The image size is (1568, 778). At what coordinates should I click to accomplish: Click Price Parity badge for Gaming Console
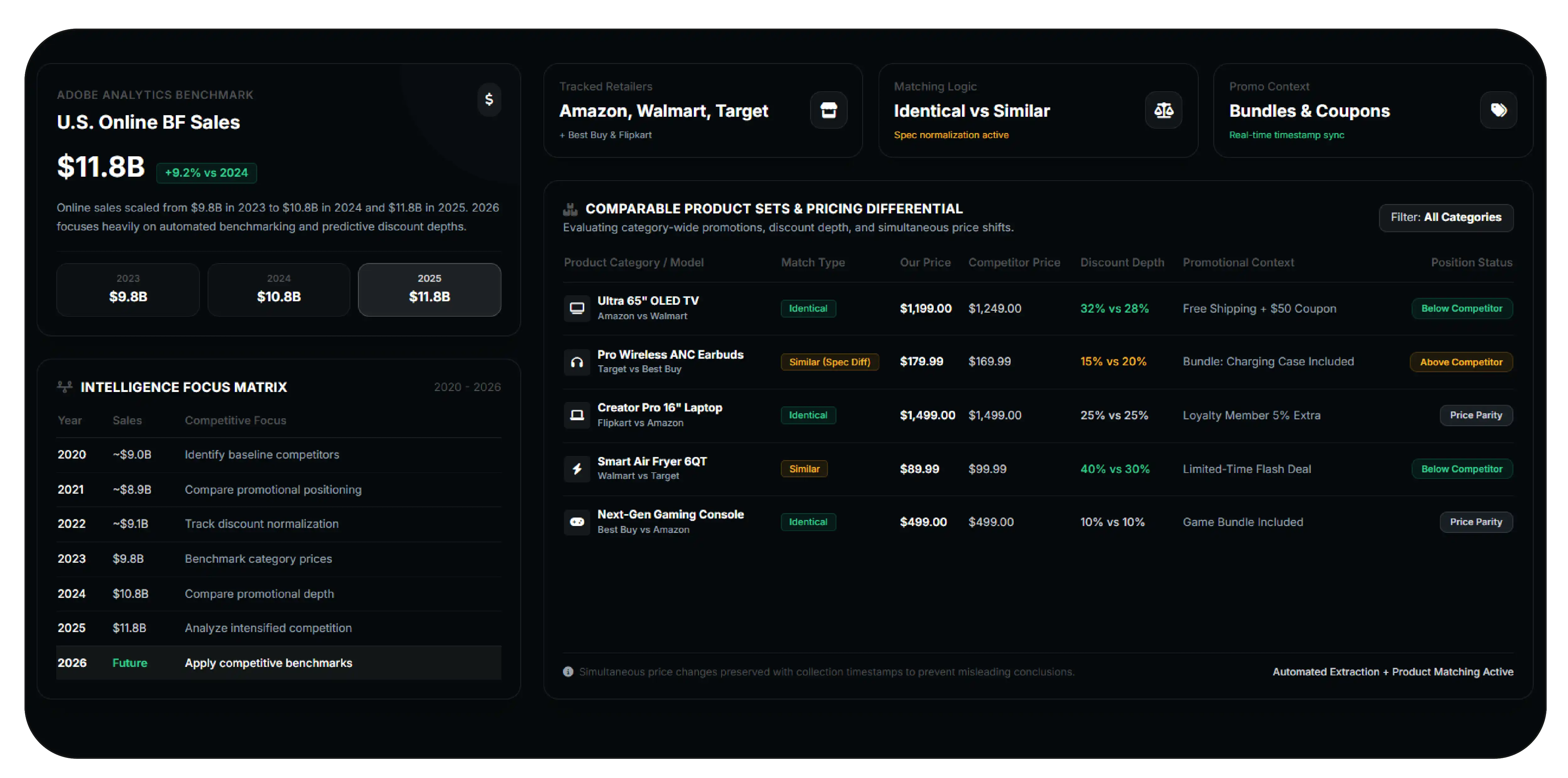click(x=1475, y=522)
